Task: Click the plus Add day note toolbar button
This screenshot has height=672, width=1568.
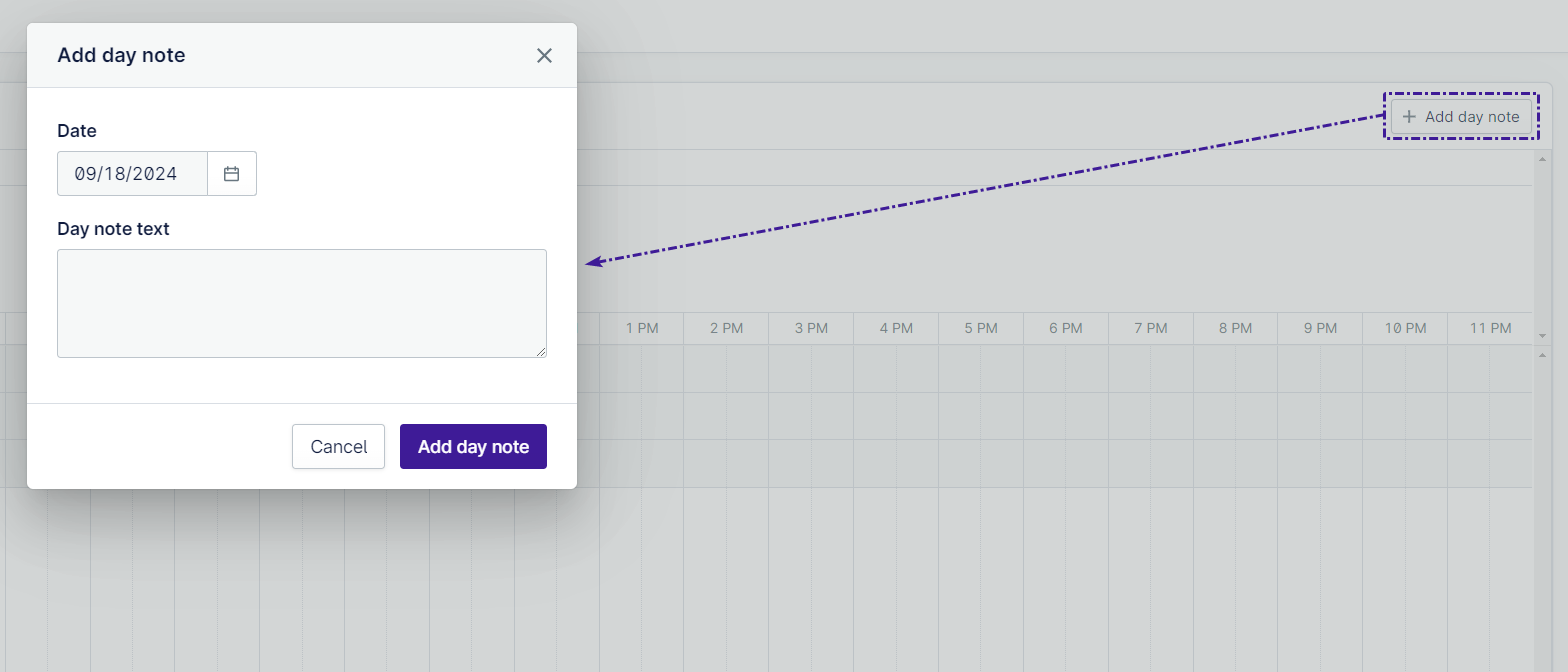Action: [x=1461, y=117]
